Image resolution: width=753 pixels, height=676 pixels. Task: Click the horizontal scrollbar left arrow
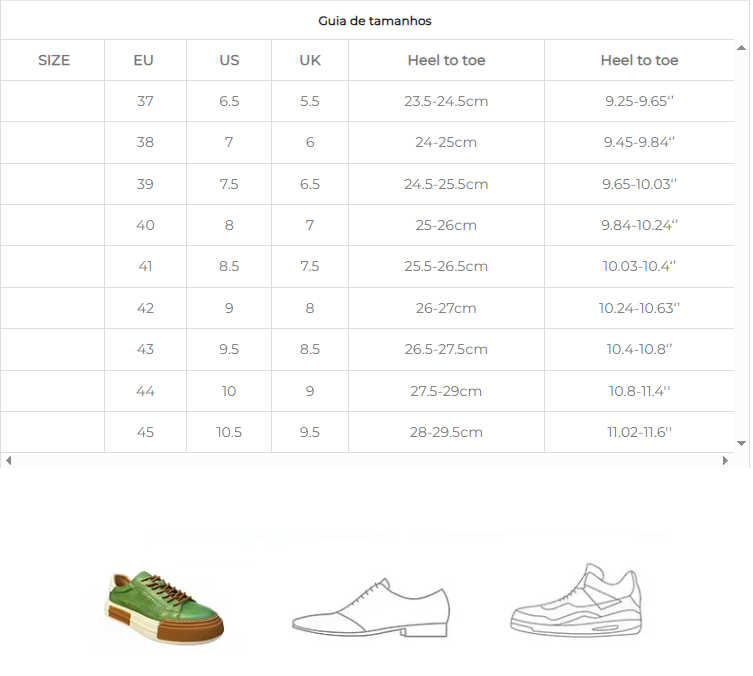click(8, 461)
